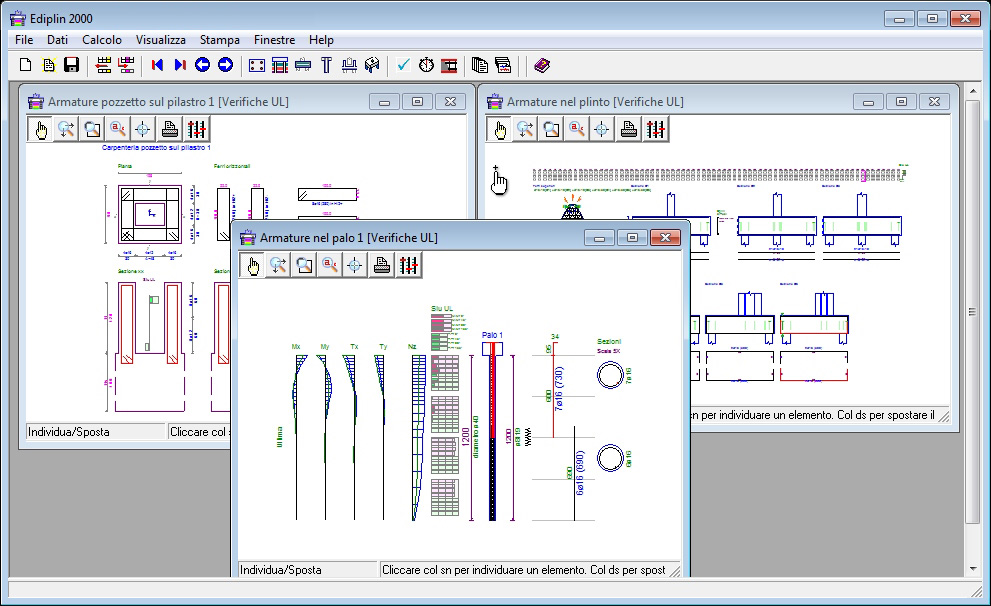The height and width of the screenshot is (606, 991).
Task: Click the Save floppy disk icon
Action: [x=71, y=65]
